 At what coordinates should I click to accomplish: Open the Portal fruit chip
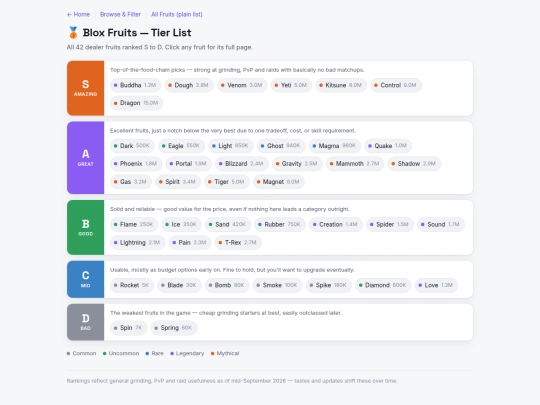(188, 164)
